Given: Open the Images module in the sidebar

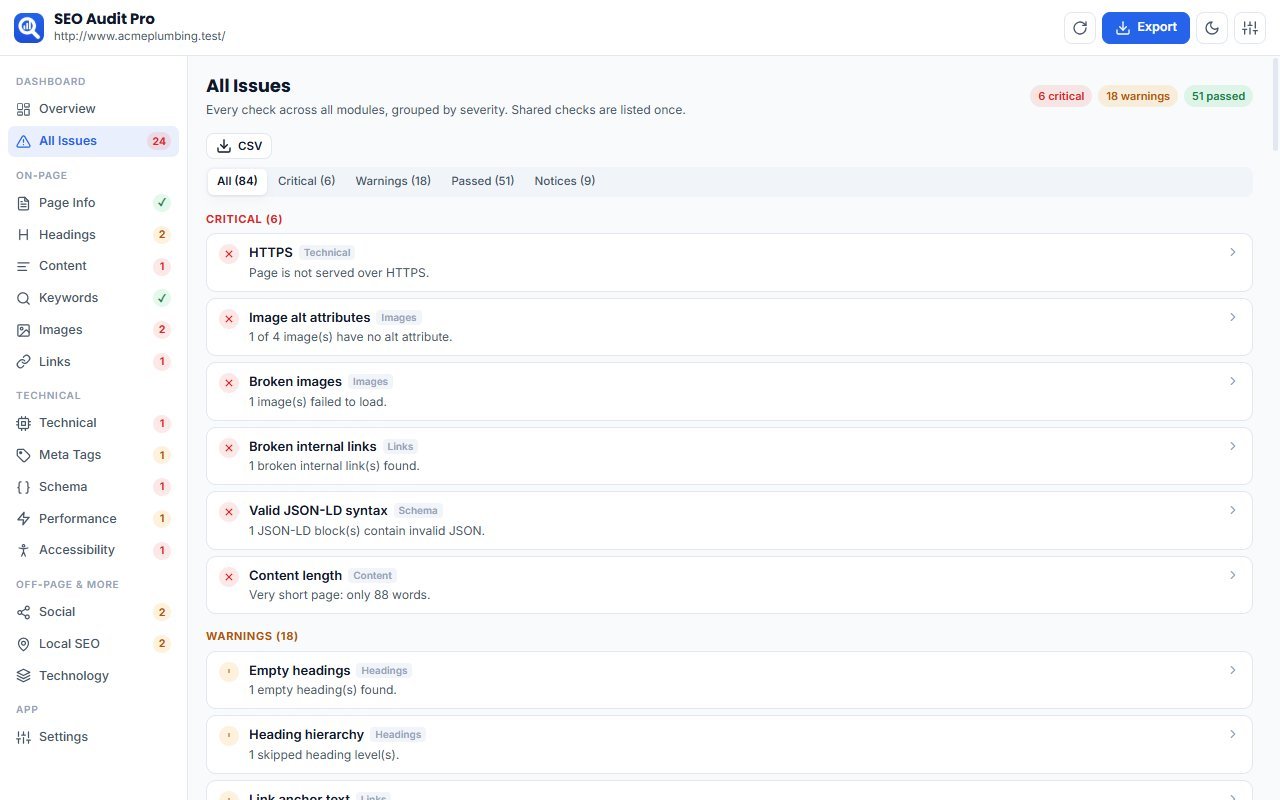Looking at the screenshot, I should click(93, 330).
